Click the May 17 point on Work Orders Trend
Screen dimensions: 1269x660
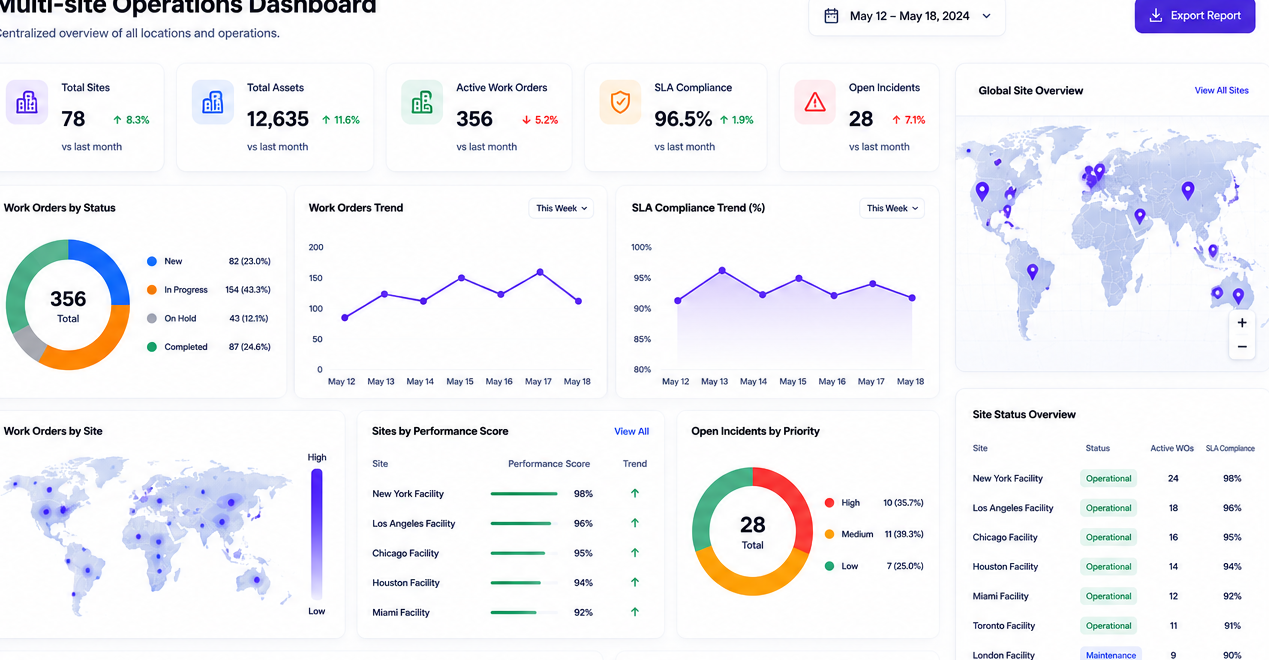pyautogui.click(x=540, y=271)
